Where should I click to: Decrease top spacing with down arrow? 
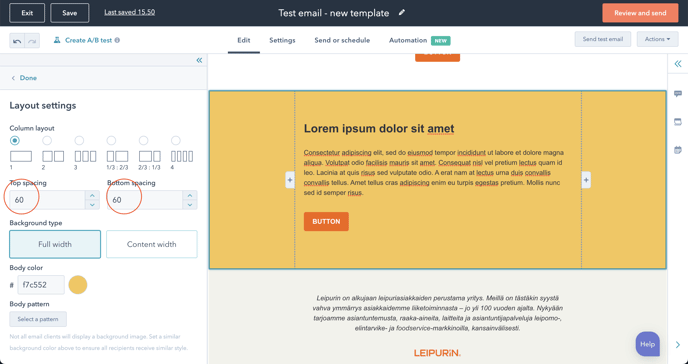pyautogui.click(x=92, y=204)
